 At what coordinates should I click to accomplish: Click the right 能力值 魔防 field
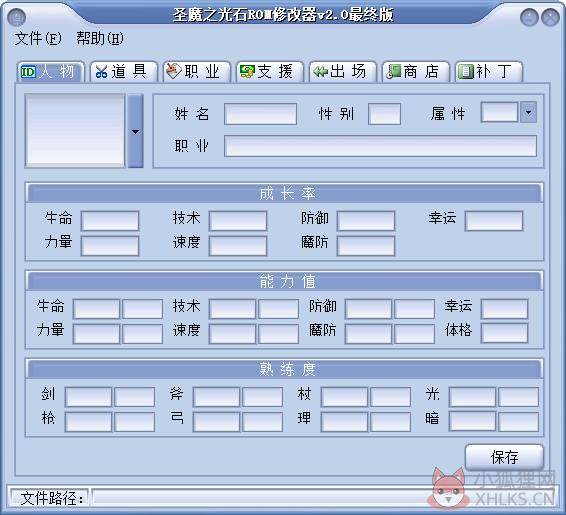click(x=415, y=334)
